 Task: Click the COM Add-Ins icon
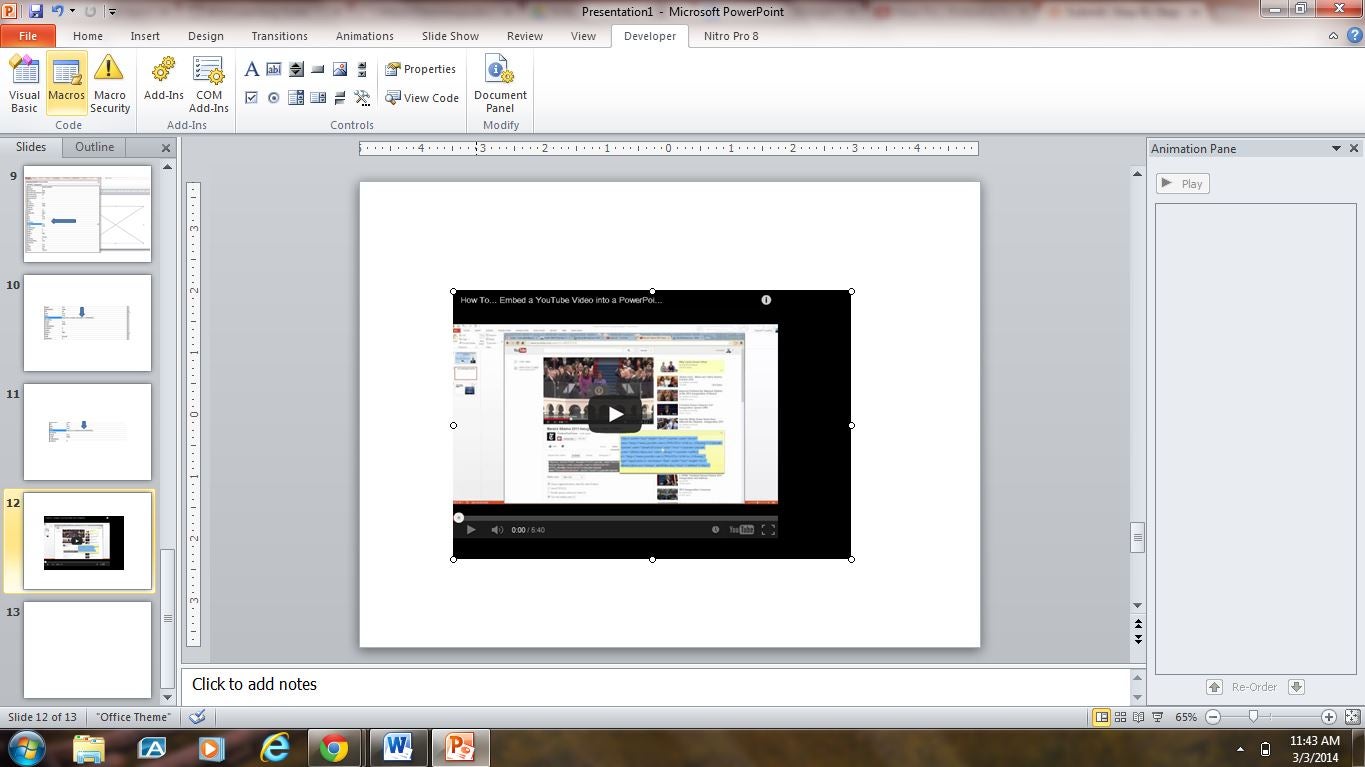coord(208,83)
